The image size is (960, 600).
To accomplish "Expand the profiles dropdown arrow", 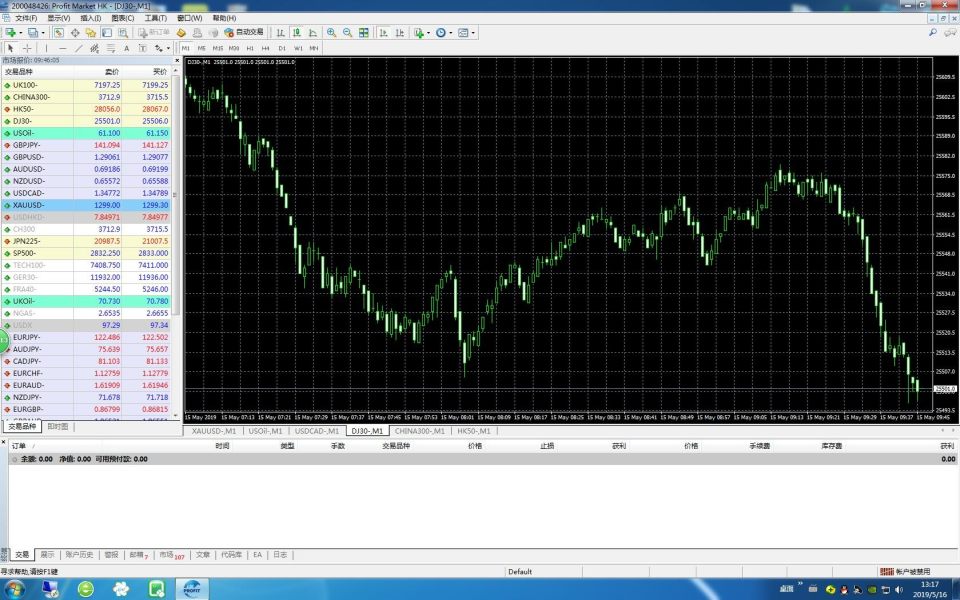I will tap(45, 32).
